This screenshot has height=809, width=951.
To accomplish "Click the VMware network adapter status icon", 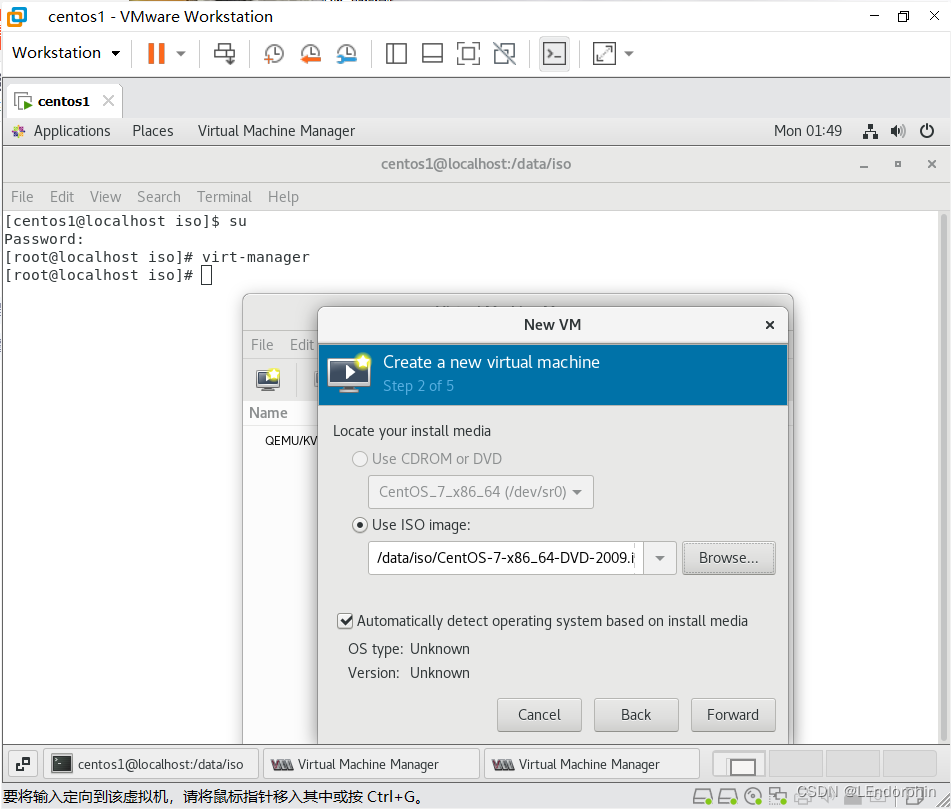I will pyautogui.click(x=778, y=796).
